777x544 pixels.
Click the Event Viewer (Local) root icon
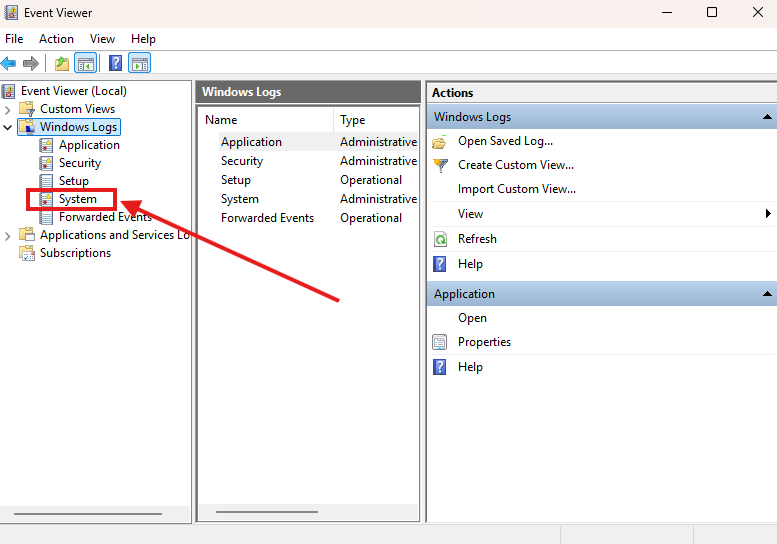click(x=8, y=91)
